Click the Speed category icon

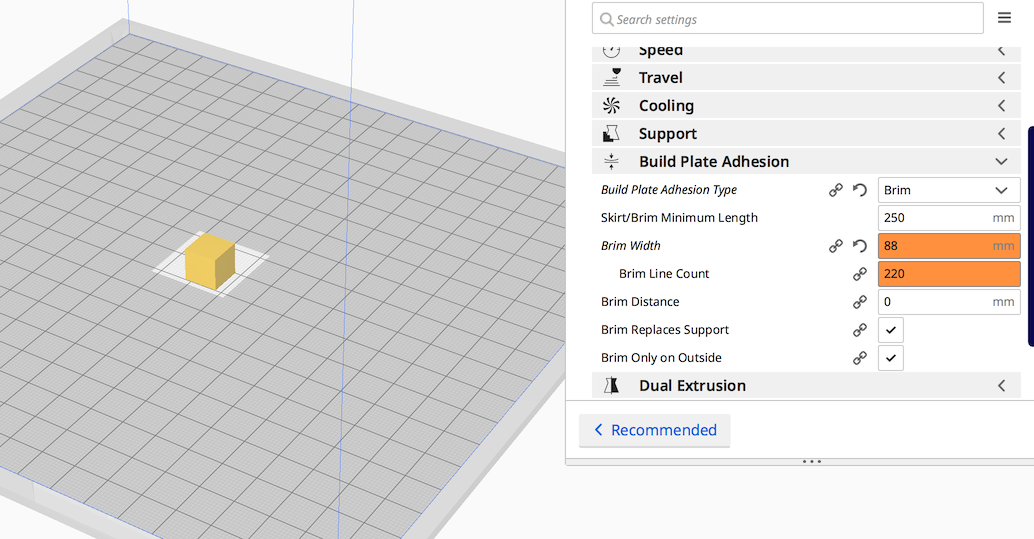(611, 50)
